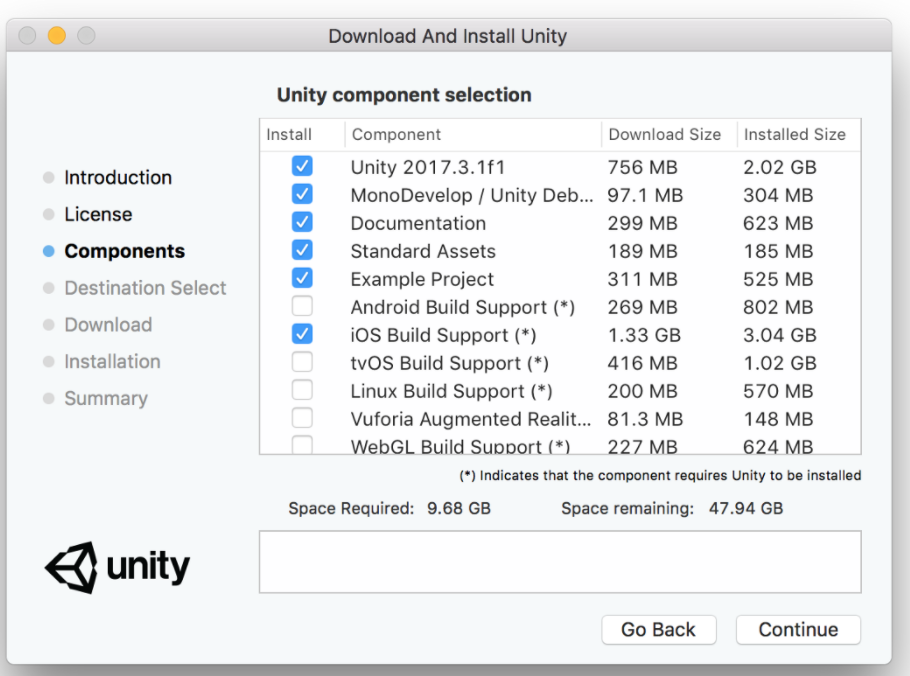The height and width of the screenshot is (676, 910).
Task: Enable Linux Build Support checkbox
Action: tap(302, 390)
